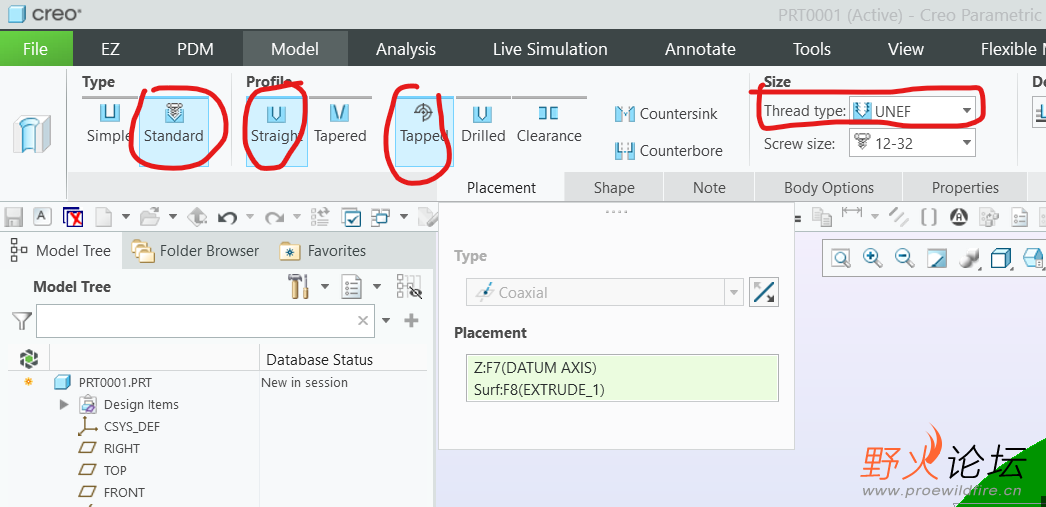
Task: Click the Zoom Out magnifier icon
Action: tap(904, 259)
